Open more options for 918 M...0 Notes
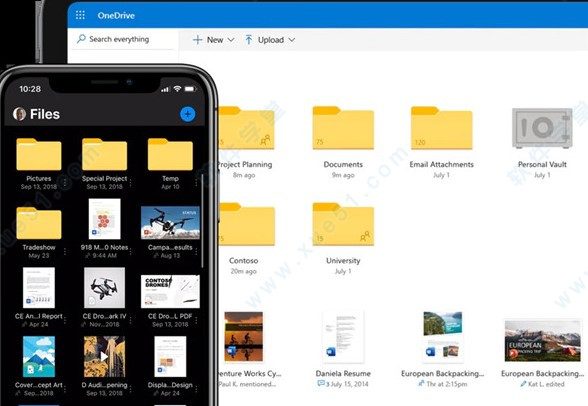 pyautogui.click(x=130, y=252)
